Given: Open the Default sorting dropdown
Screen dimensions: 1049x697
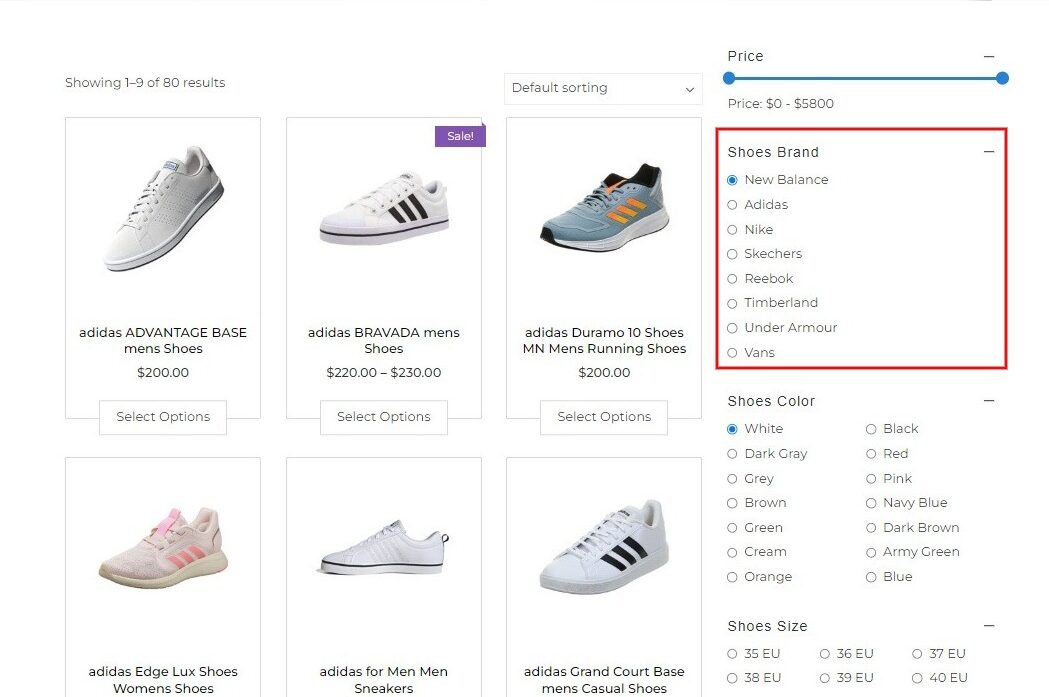Looking at the screenshot, I should click(x=603, y=88).
